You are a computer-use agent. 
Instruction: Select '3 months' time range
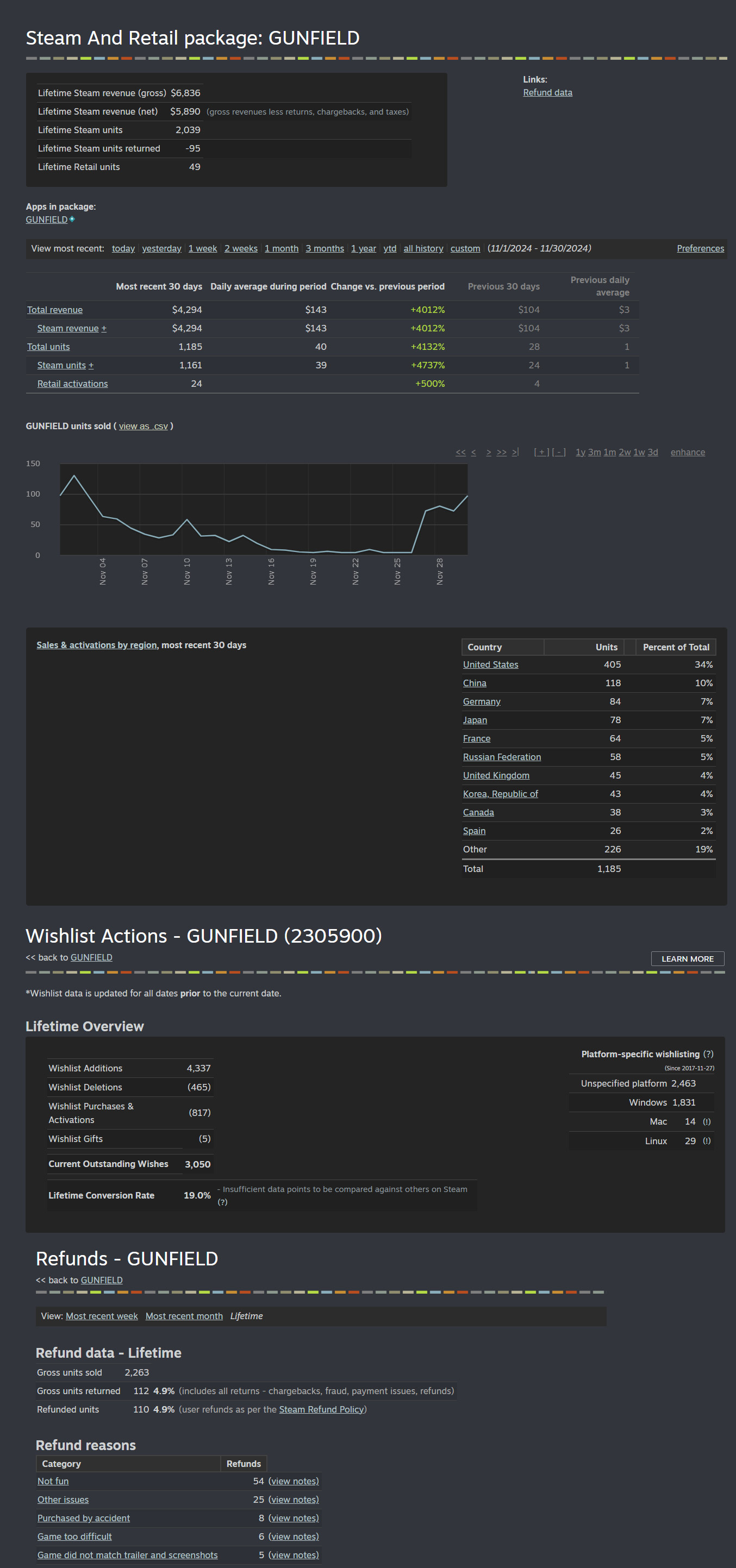(x=325, y=248)
